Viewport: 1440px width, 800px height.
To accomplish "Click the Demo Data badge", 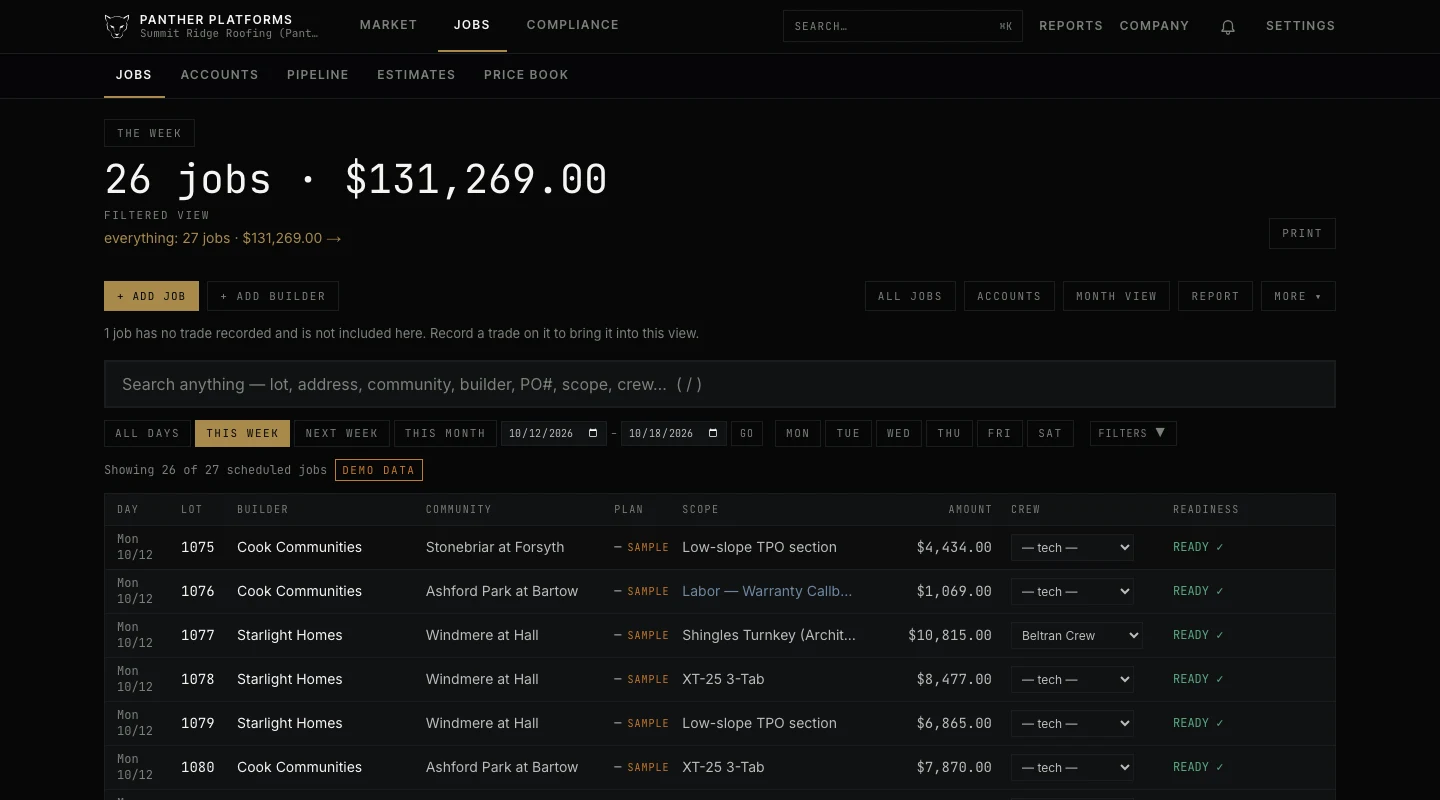I will click(379, 470).
